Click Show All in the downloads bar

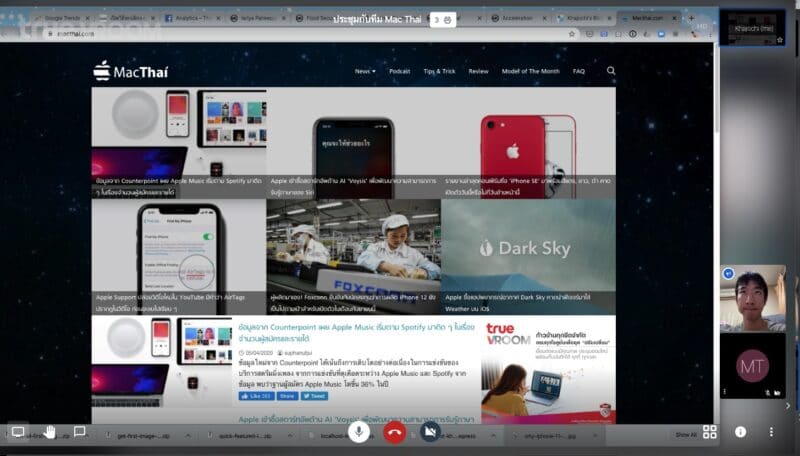[686, 435]
